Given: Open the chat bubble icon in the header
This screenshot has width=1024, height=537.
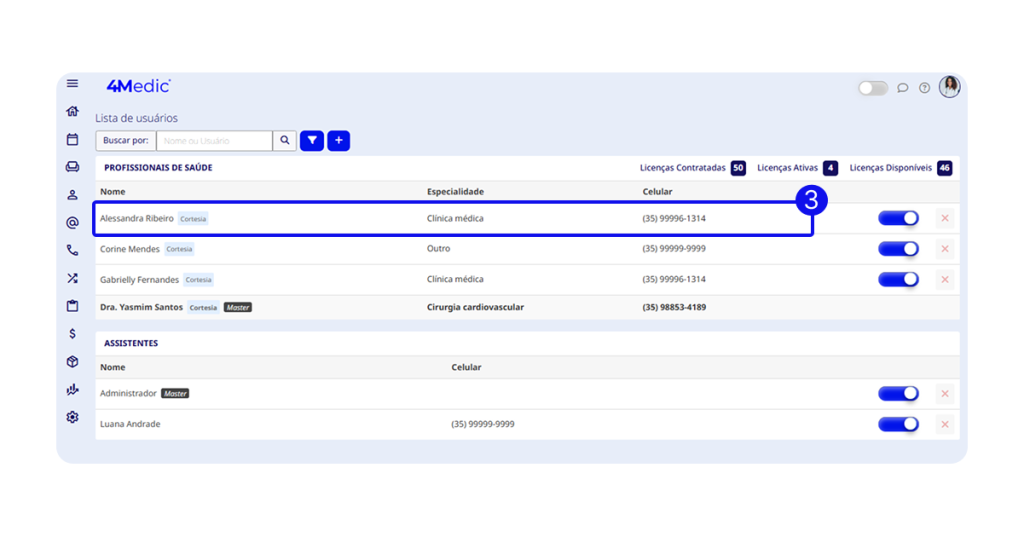Looking at the screenshot, I should tap(902, 88).
